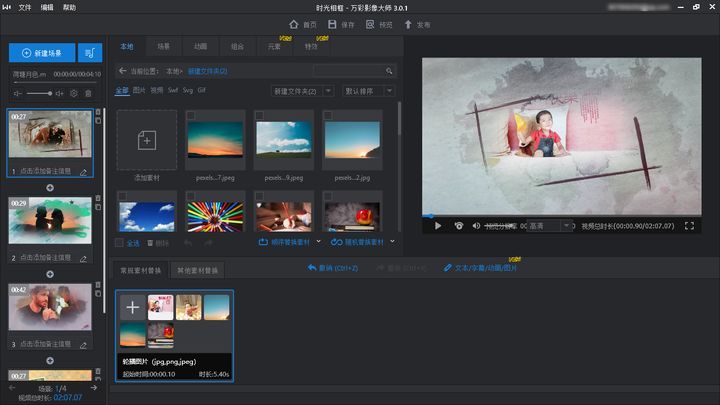This screenshot has width=720, height=405.
Task: Switch to the 元素 VIP tab
Action: tap(274, 46)
